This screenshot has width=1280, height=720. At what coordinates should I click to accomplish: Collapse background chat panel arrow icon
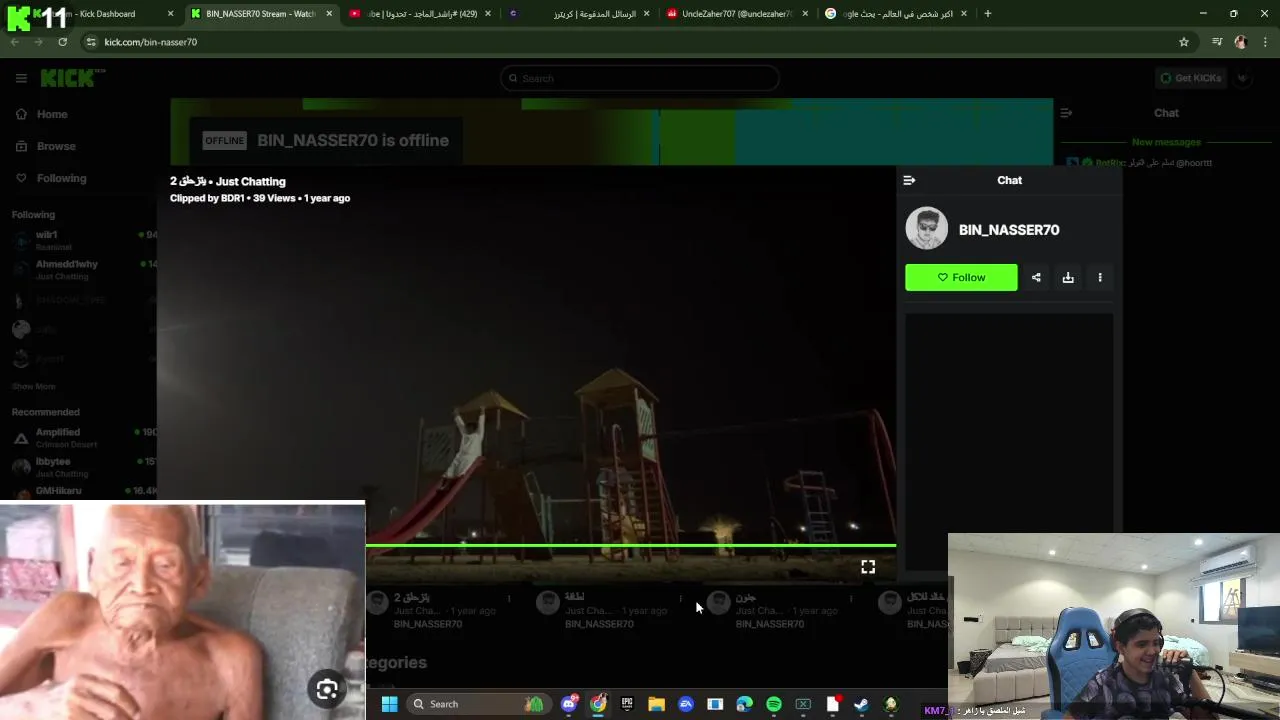(x=1066, y=113)
